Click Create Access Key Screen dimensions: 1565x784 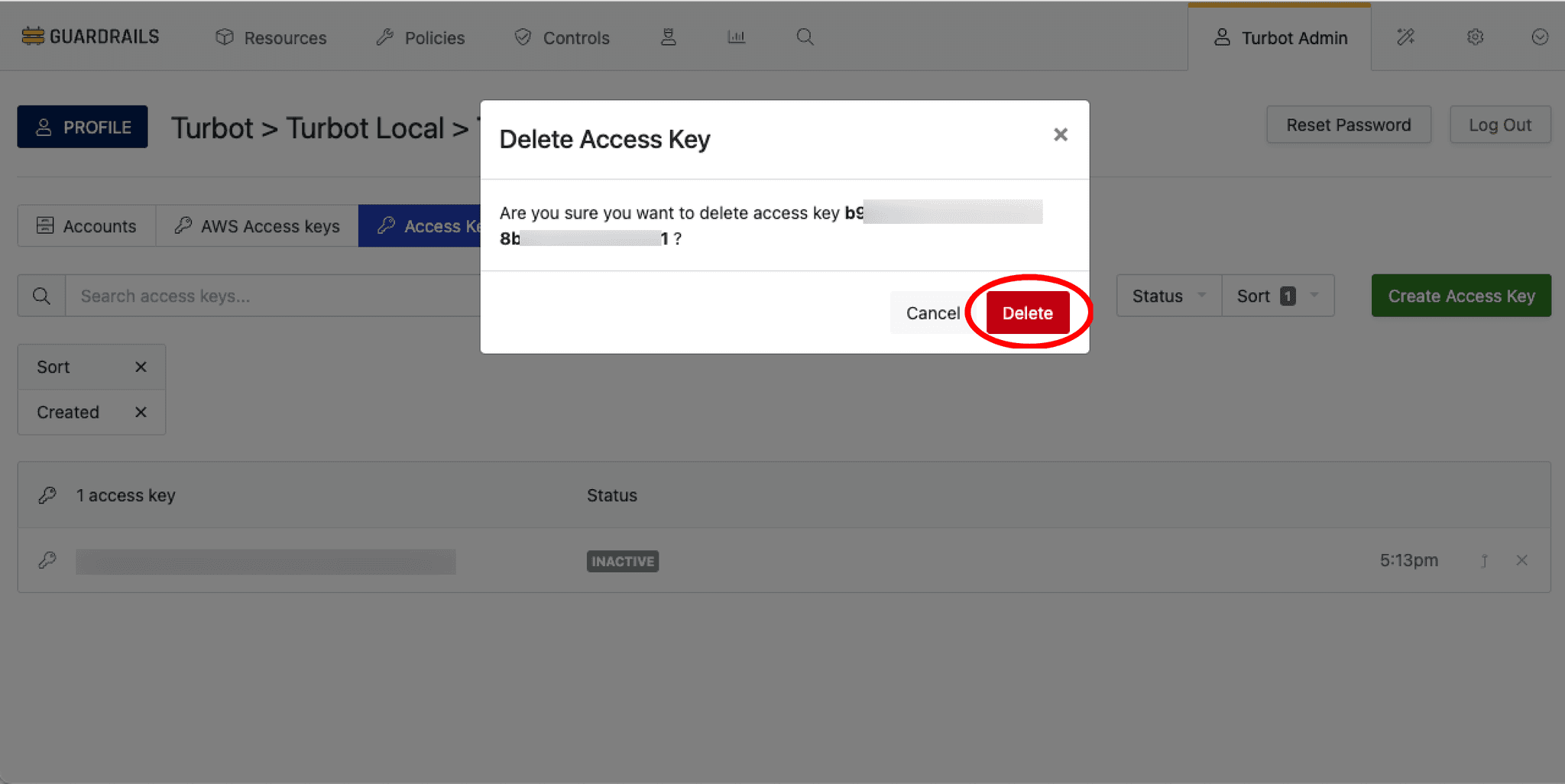(1460, 296)
